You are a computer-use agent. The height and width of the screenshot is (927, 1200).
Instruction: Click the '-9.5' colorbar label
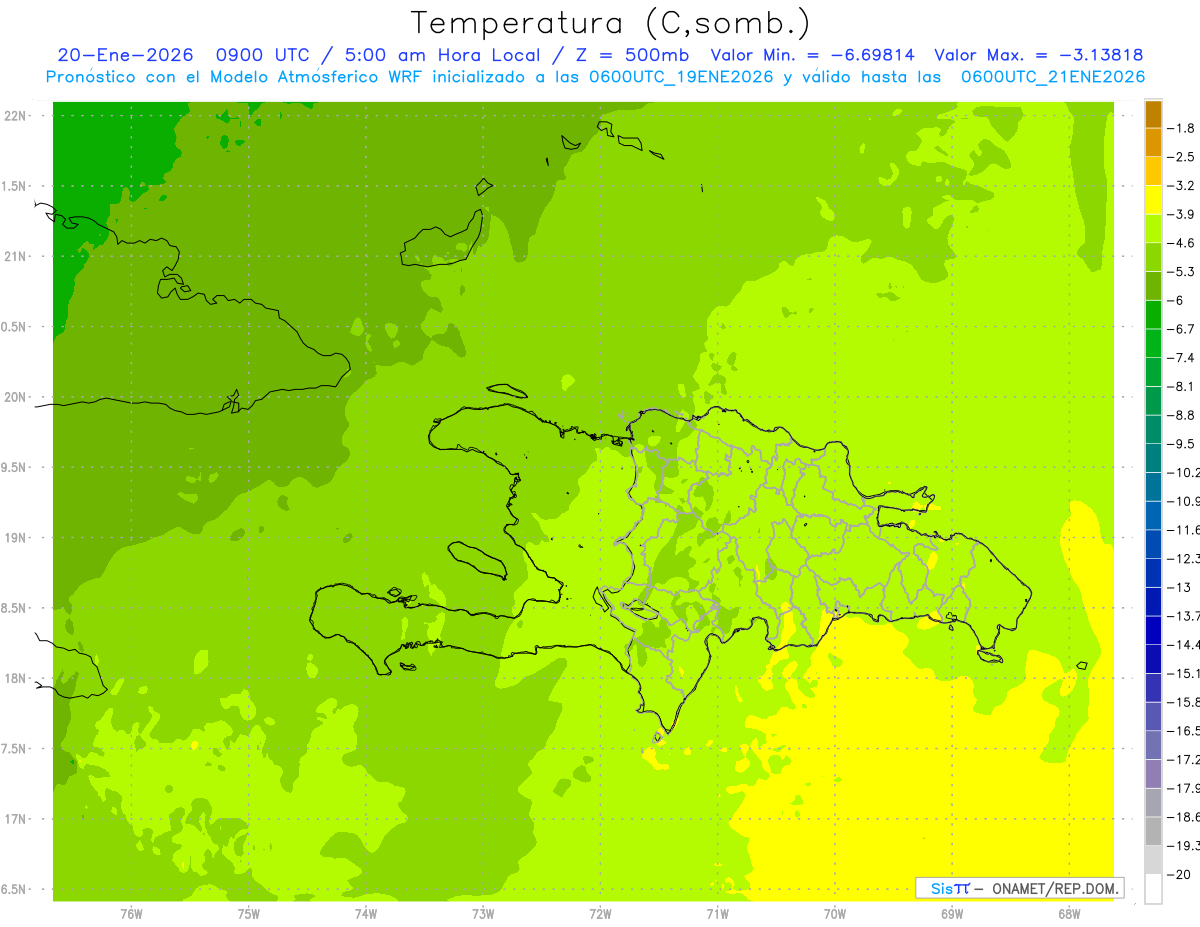tap(1183, 443)
